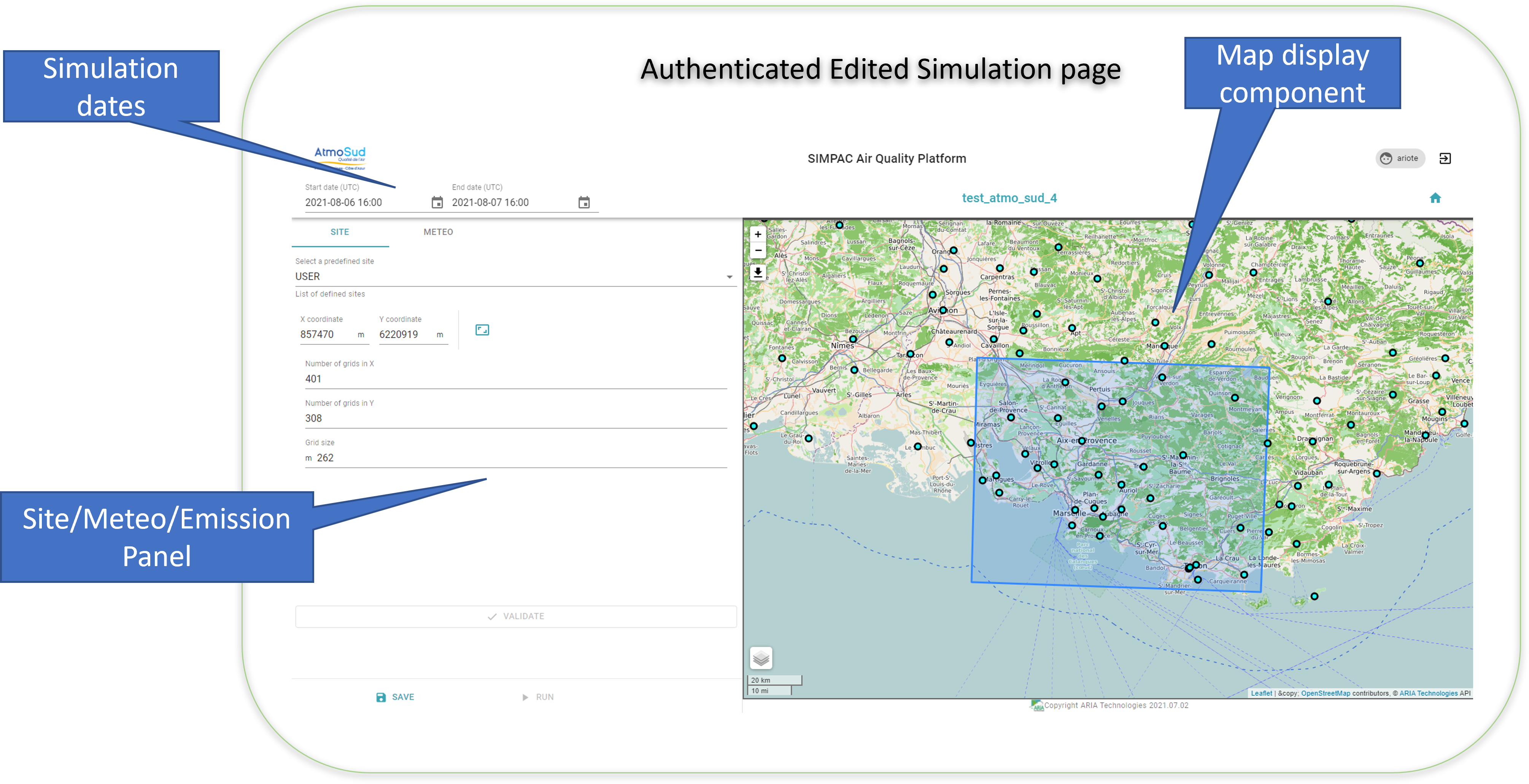
Task: Edit Number of grids in X field
Action: (x=515, y=379)
